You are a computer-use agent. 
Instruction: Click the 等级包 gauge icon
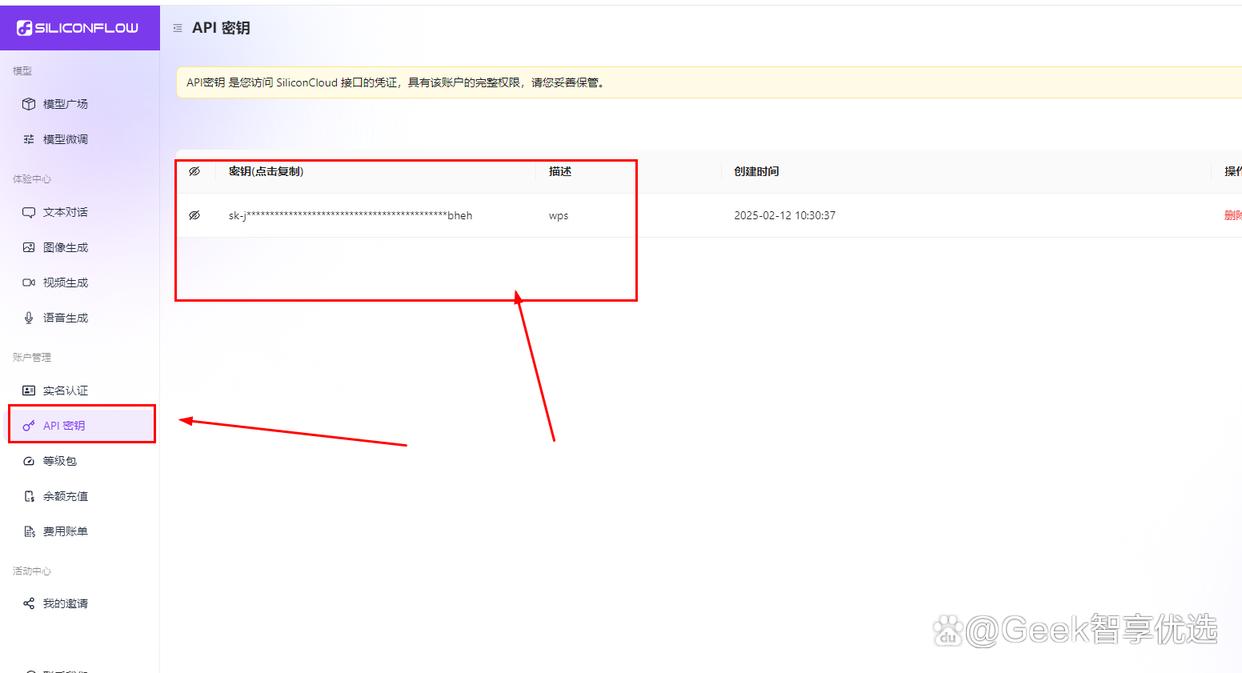[29, 461]
